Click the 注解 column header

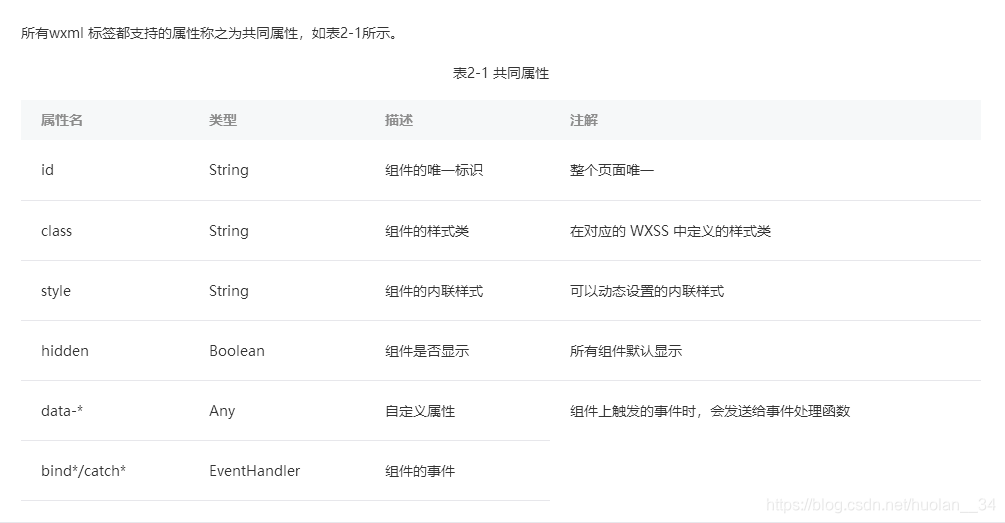583,120
